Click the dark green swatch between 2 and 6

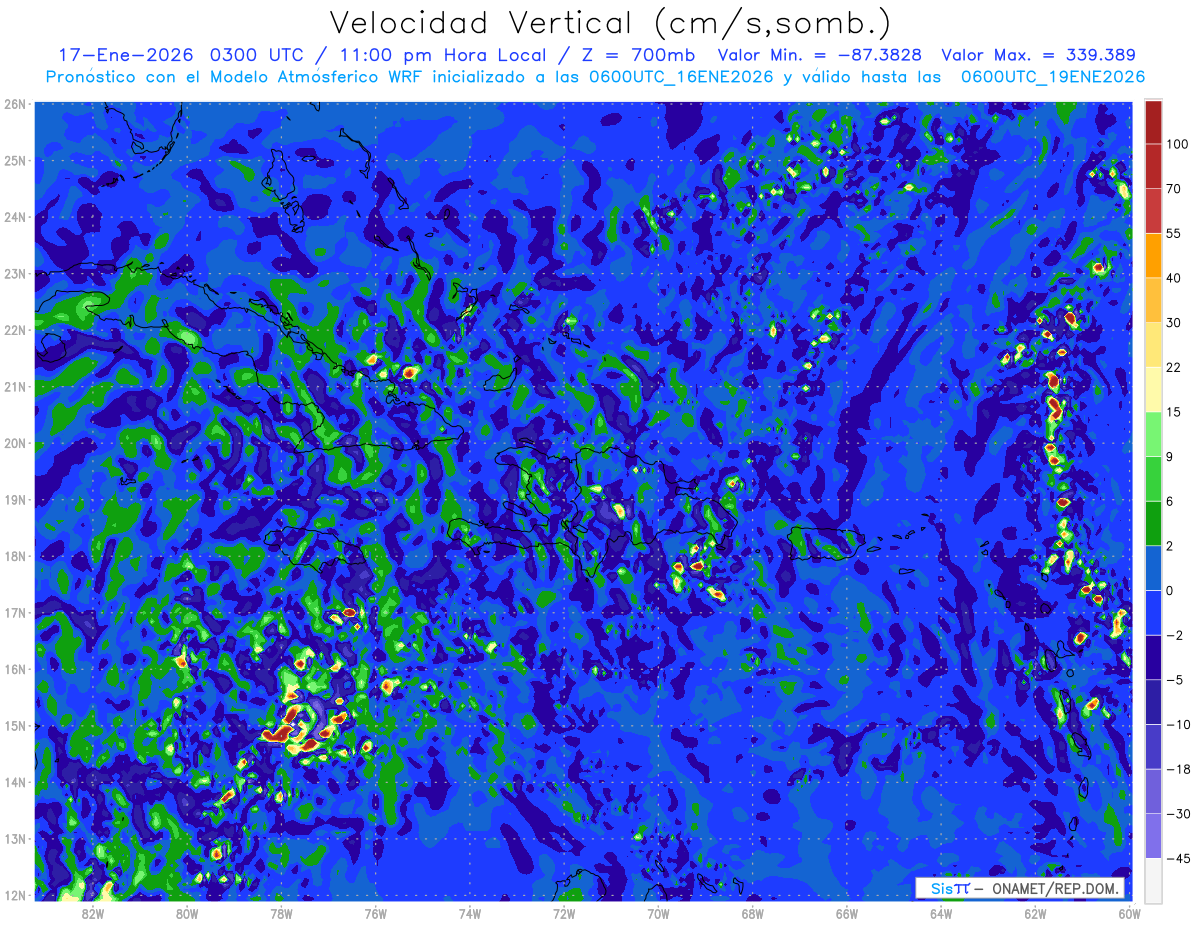1153,523
